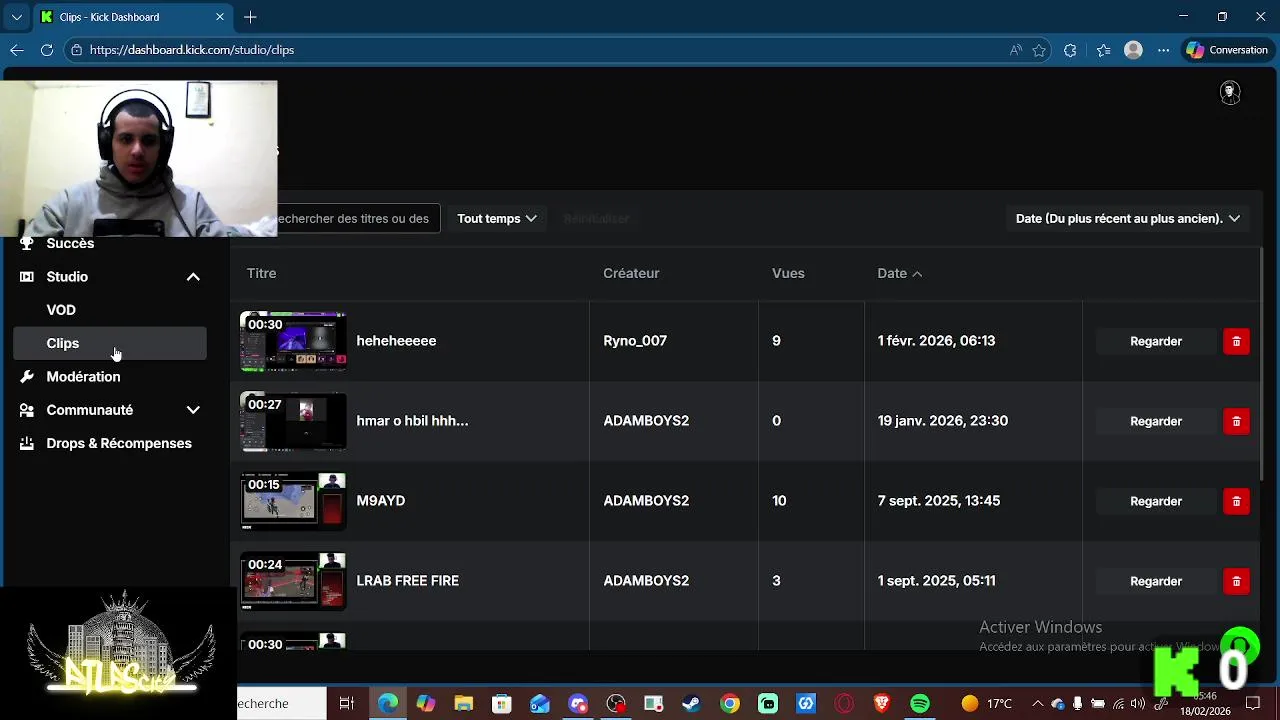Select the Clips - Kick Dashboard tab
The width and height of the screenshot is (1280, 720).
tap(133, 17)
